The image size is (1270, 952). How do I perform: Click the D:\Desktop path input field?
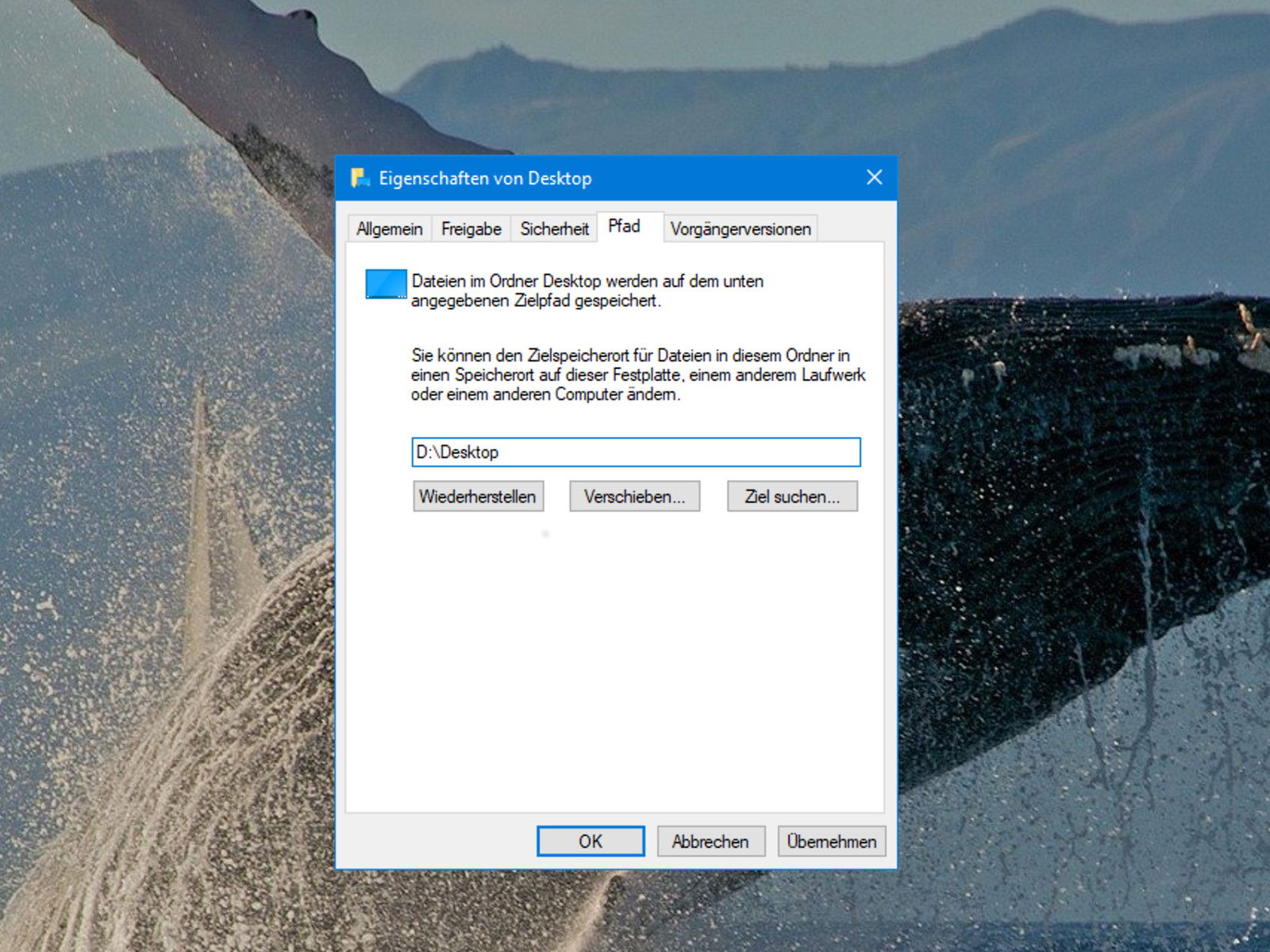pos(636,452)
